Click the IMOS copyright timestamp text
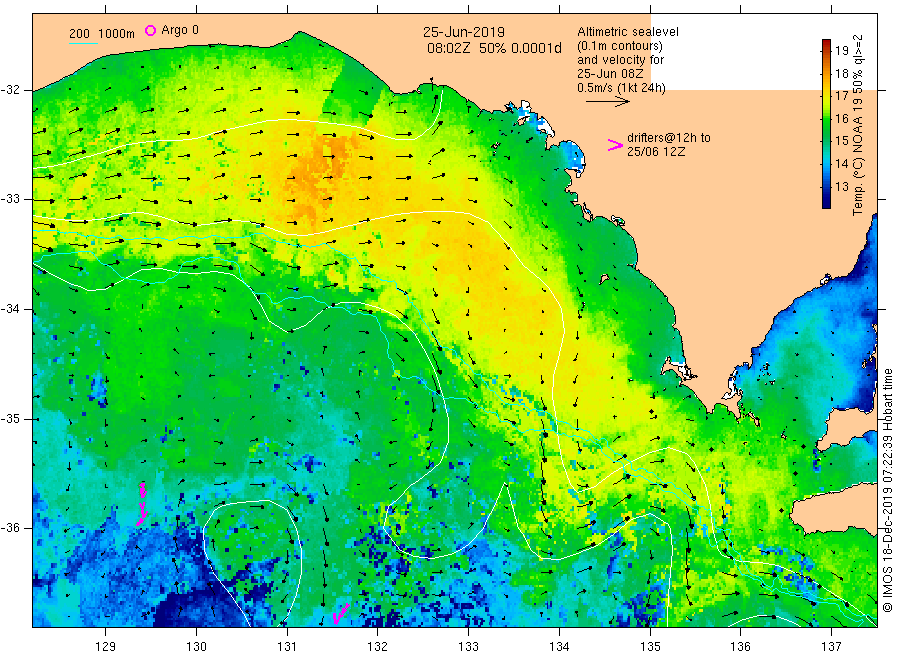Viewport: 900px width, 660px height. [x=888, y=491]
